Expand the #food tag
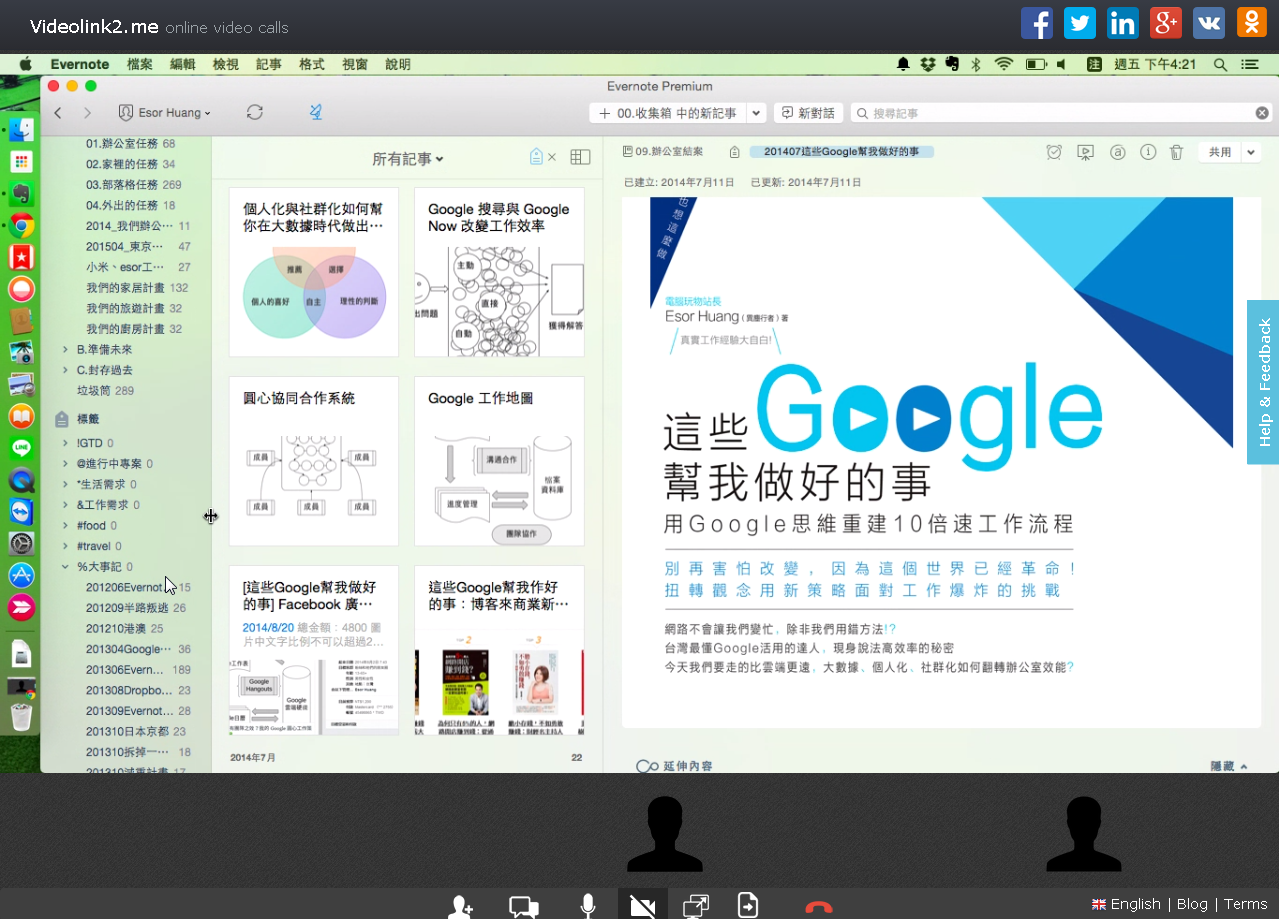This screenshot has width=1279, height=919. 65,525
